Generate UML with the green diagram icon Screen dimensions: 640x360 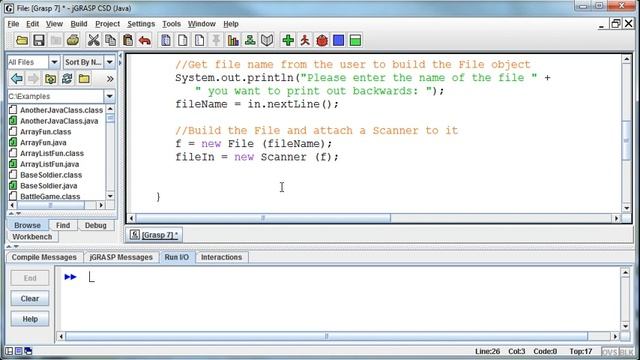point(250,40)
